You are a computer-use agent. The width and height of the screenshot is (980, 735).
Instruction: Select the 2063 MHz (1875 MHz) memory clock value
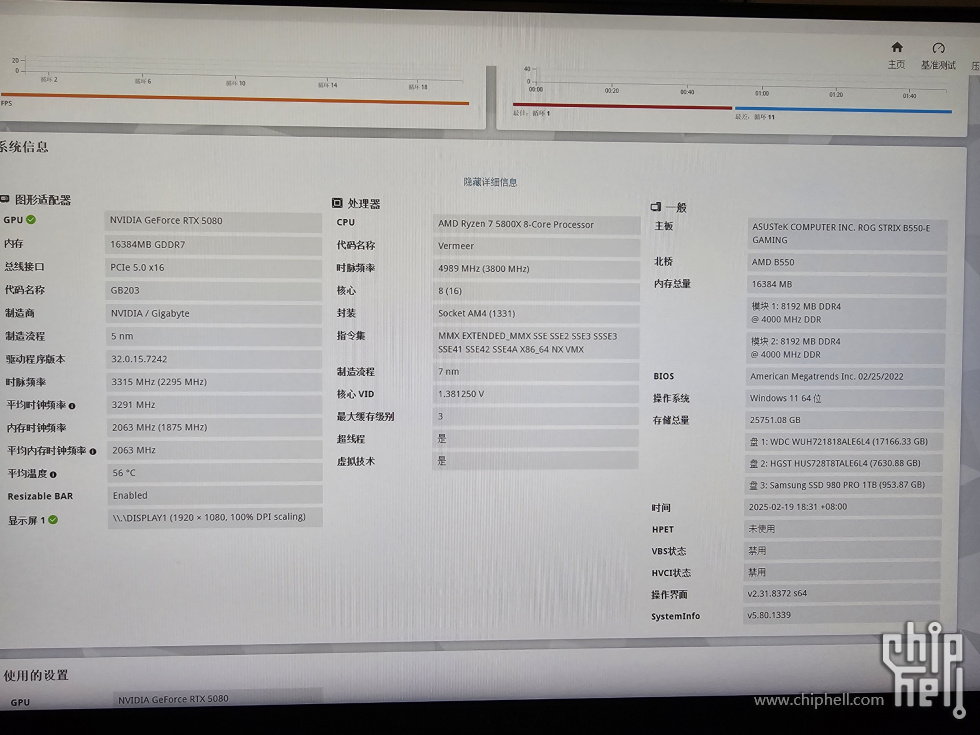point(214,428)
